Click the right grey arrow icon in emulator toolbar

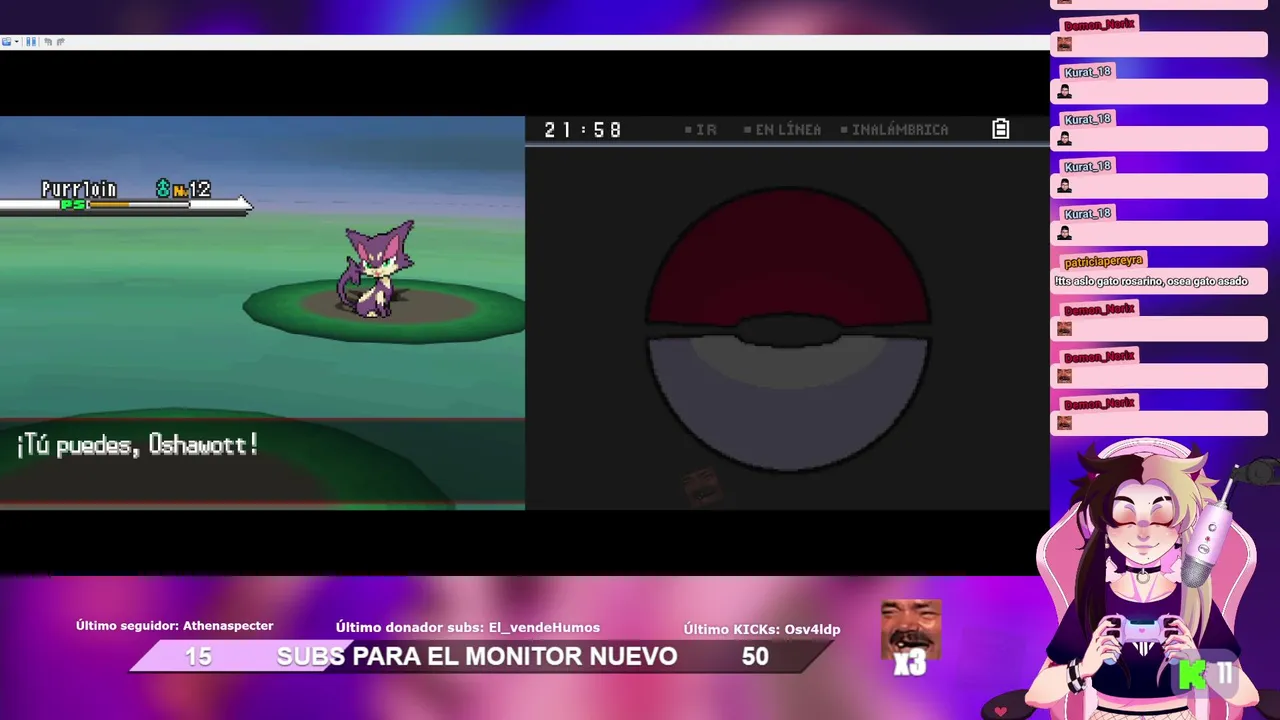pyautogui.click(x=60, y=42)
